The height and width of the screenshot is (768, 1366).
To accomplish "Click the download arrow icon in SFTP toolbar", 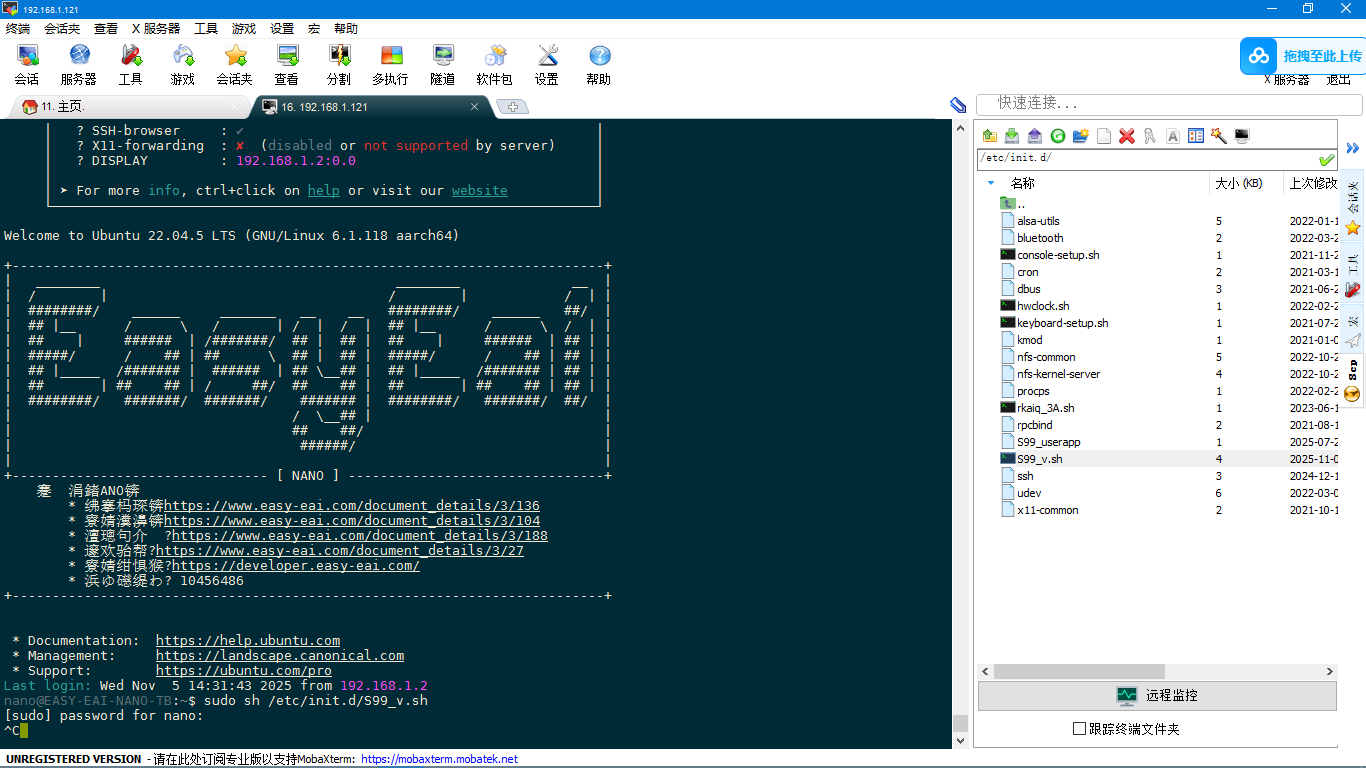I will (1012, 136).
